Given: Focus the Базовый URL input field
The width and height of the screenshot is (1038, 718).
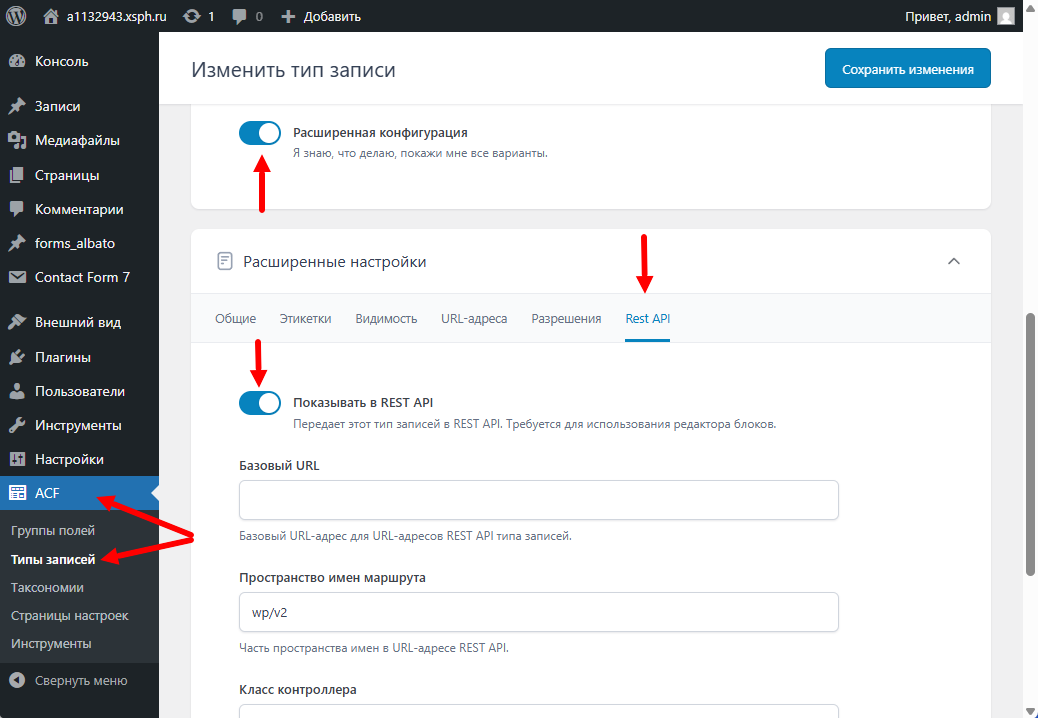Looking at the screenshot, I should pos(538,500).
